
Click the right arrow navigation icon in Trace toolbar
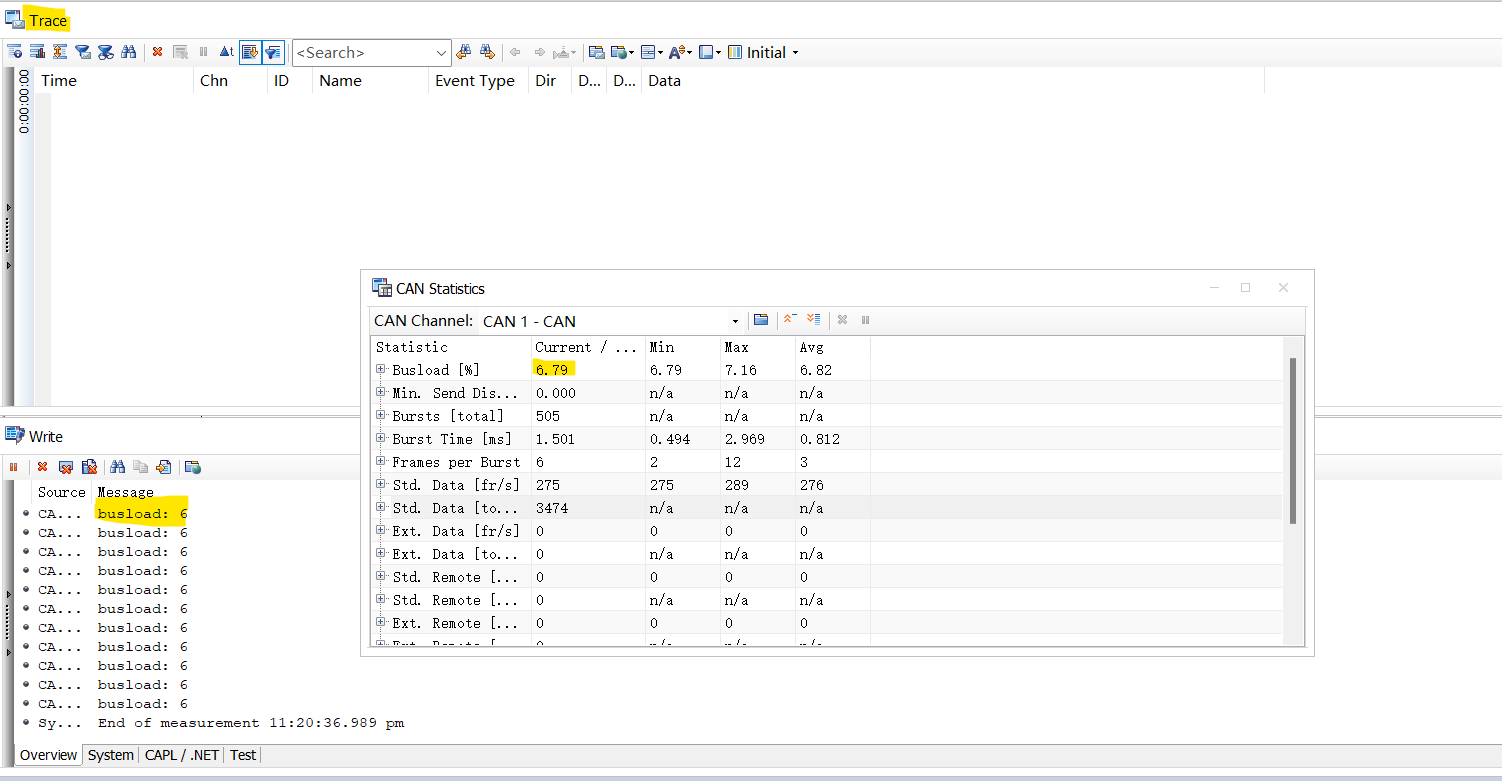(x=539, y=52)
